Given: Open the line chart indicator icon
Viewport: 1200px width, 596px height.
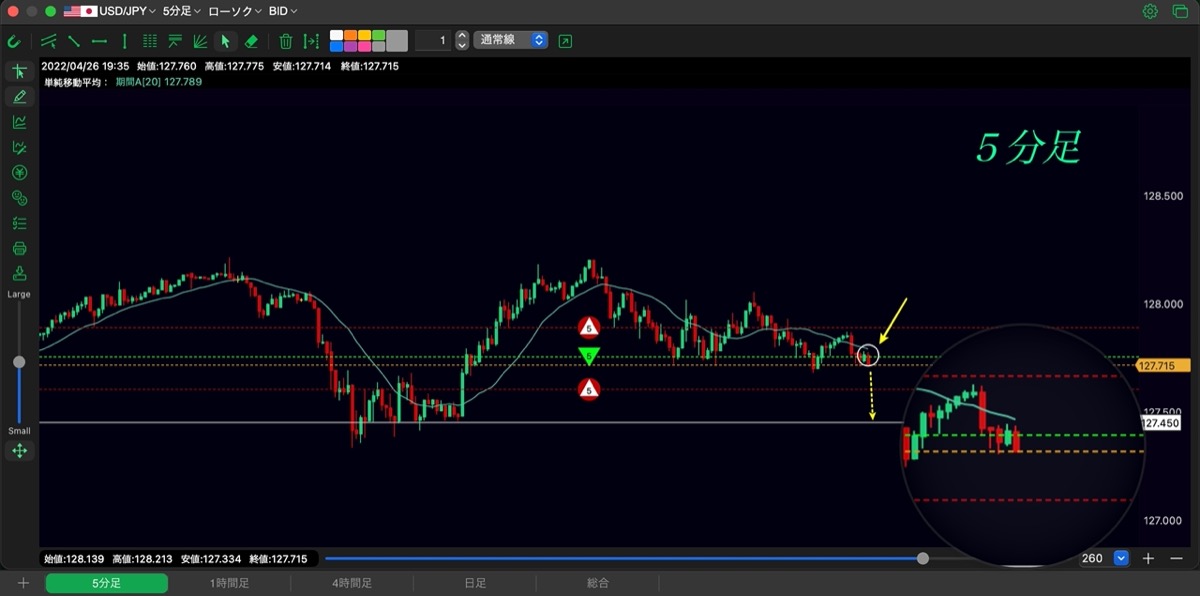Looking at the screenshot, I should pyautogui.click(x=19, y=122).
